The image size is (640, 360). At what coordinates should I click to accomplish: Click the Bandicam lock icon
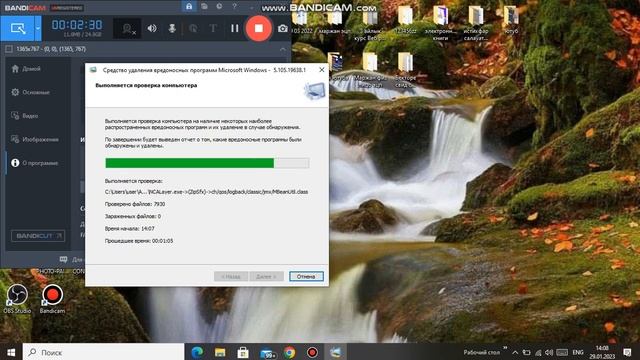[189, 7]
